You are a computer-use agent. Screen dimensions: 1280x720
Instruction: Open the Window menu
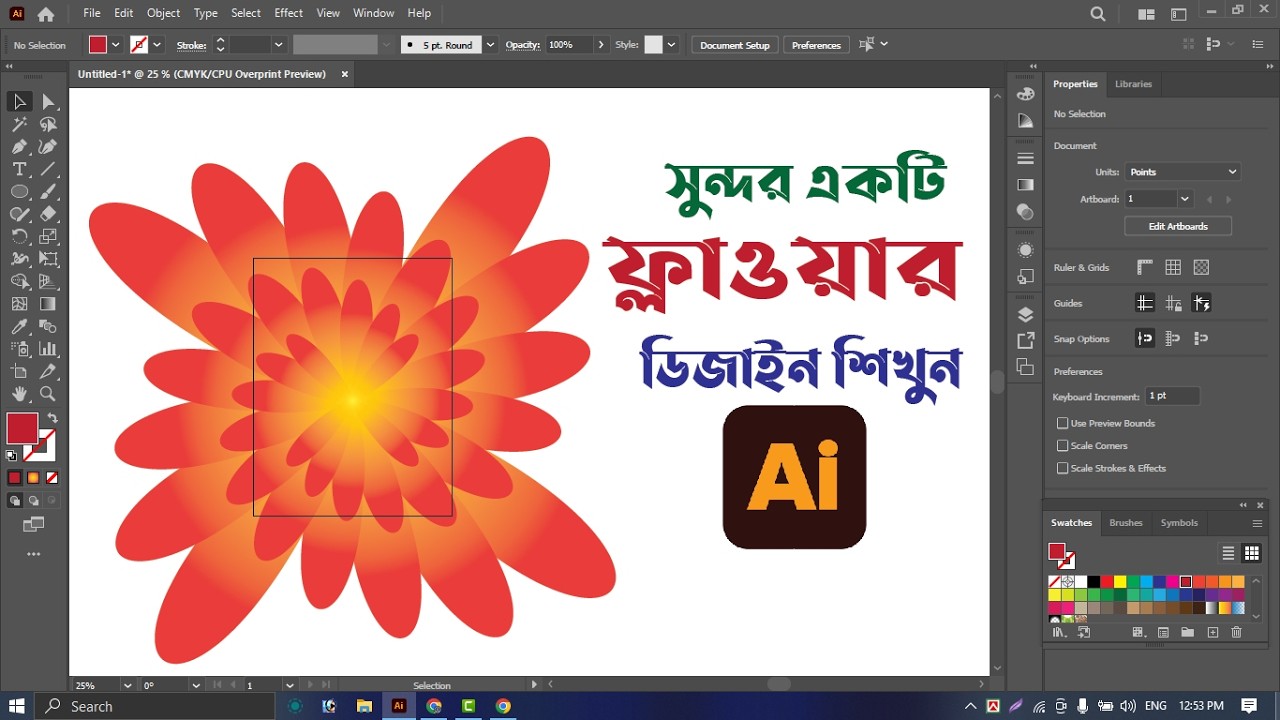click(374, 13)
